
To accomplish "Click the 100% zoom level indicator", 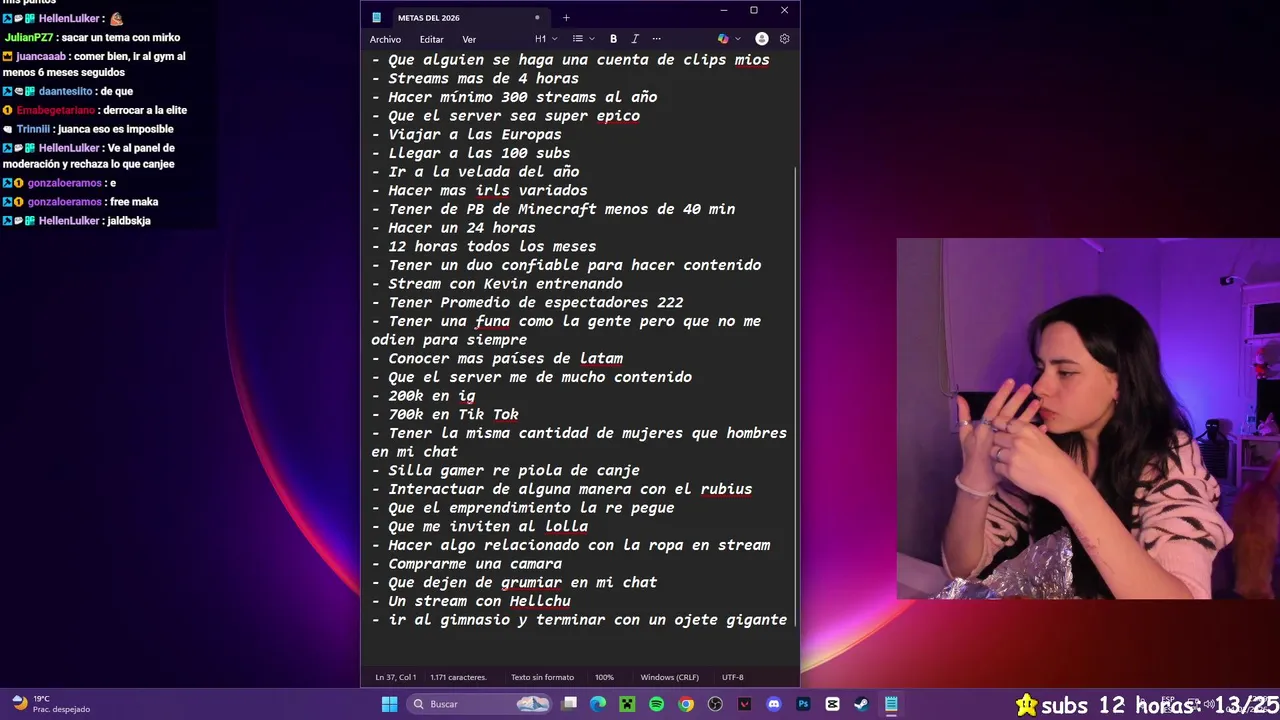I will 604,677.
